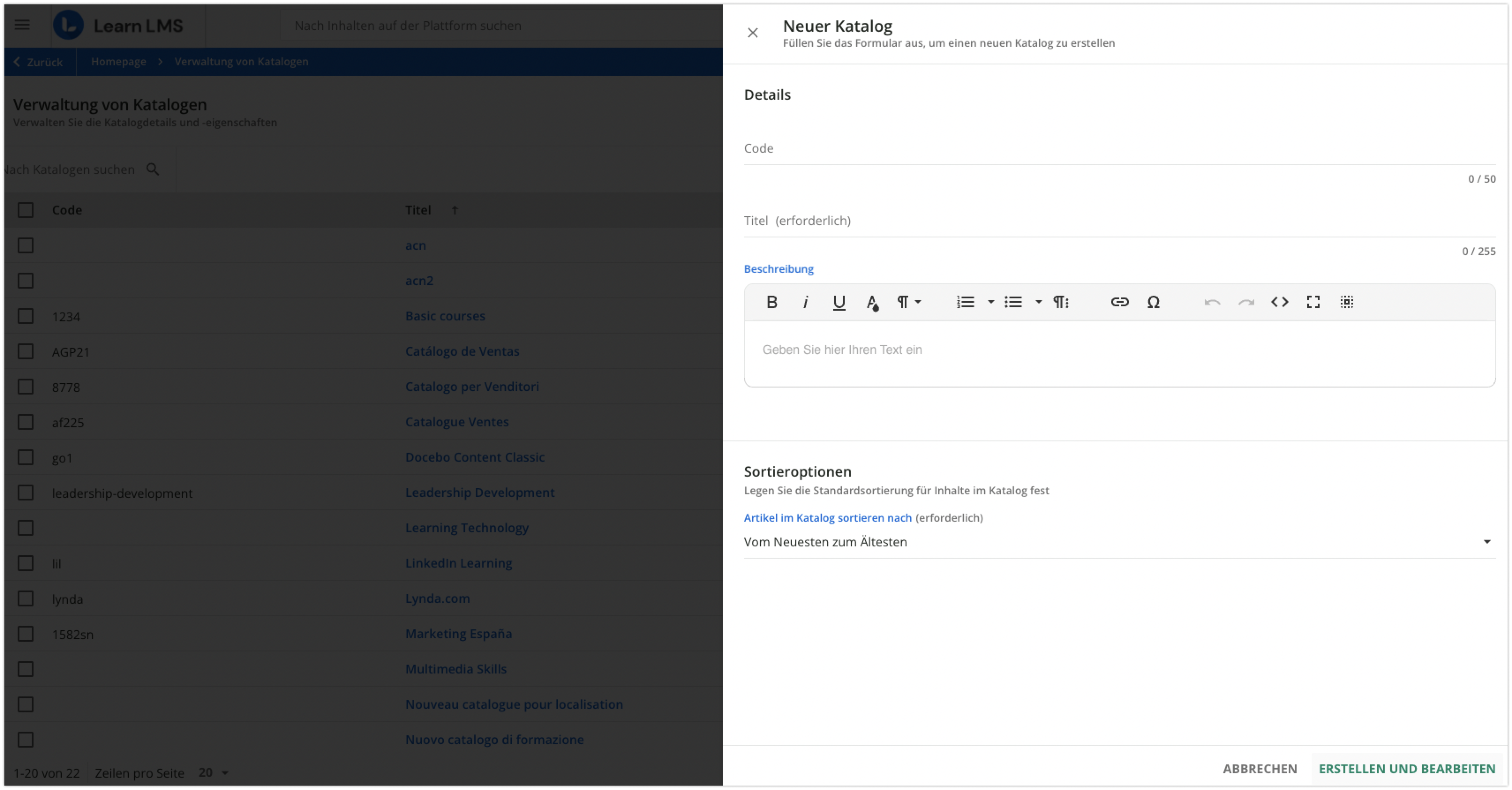The height and width of the screenshot is (790, 1512).
Task: Open Leadership Development catalog link
Action: 480,493
